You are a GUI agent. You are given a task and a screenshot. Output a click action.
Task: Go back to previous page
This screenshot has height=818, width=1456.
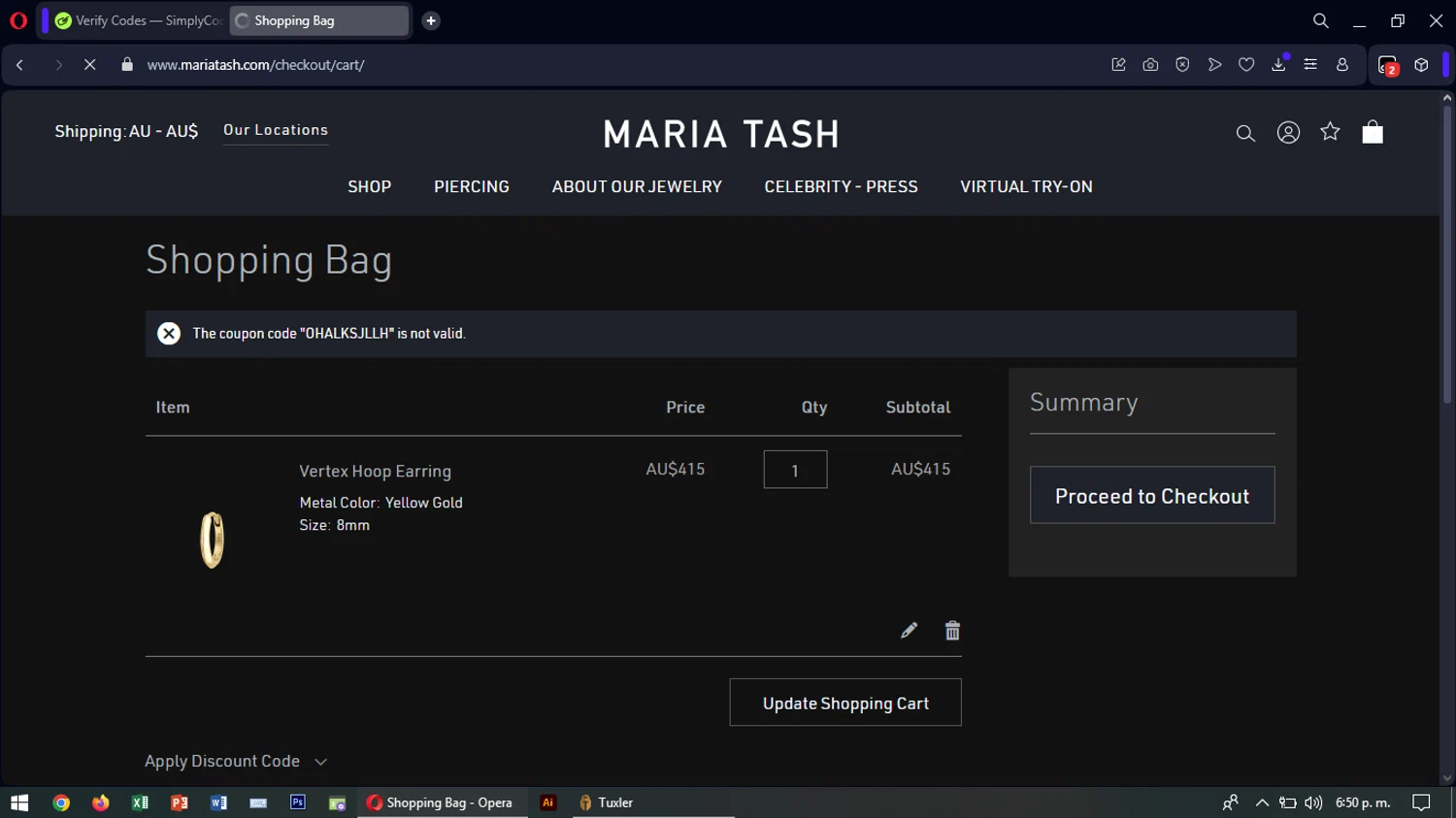tap(19, 65)
